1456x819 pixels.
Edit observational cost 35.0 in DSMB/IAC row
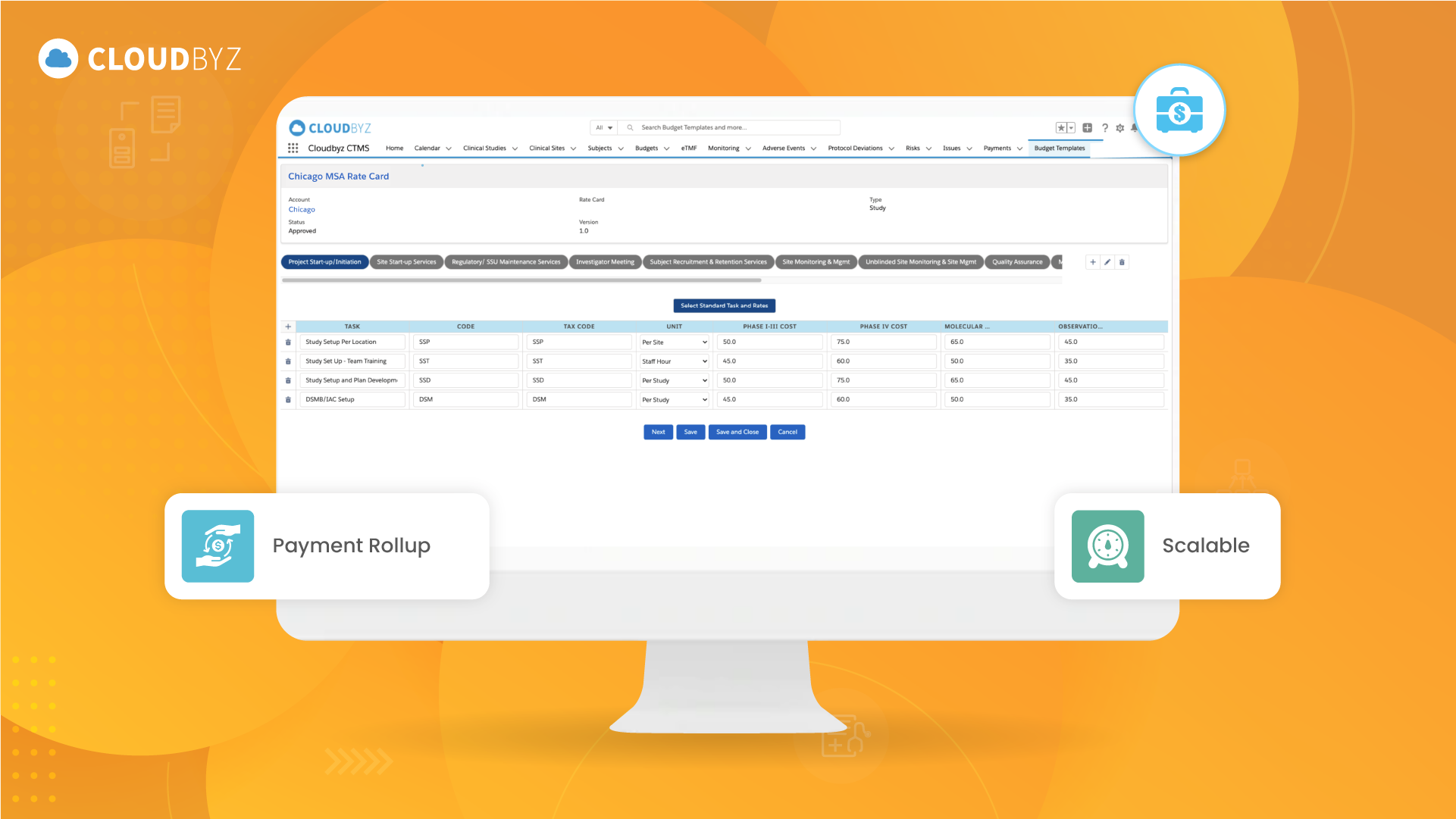[x=1111, y=399]
